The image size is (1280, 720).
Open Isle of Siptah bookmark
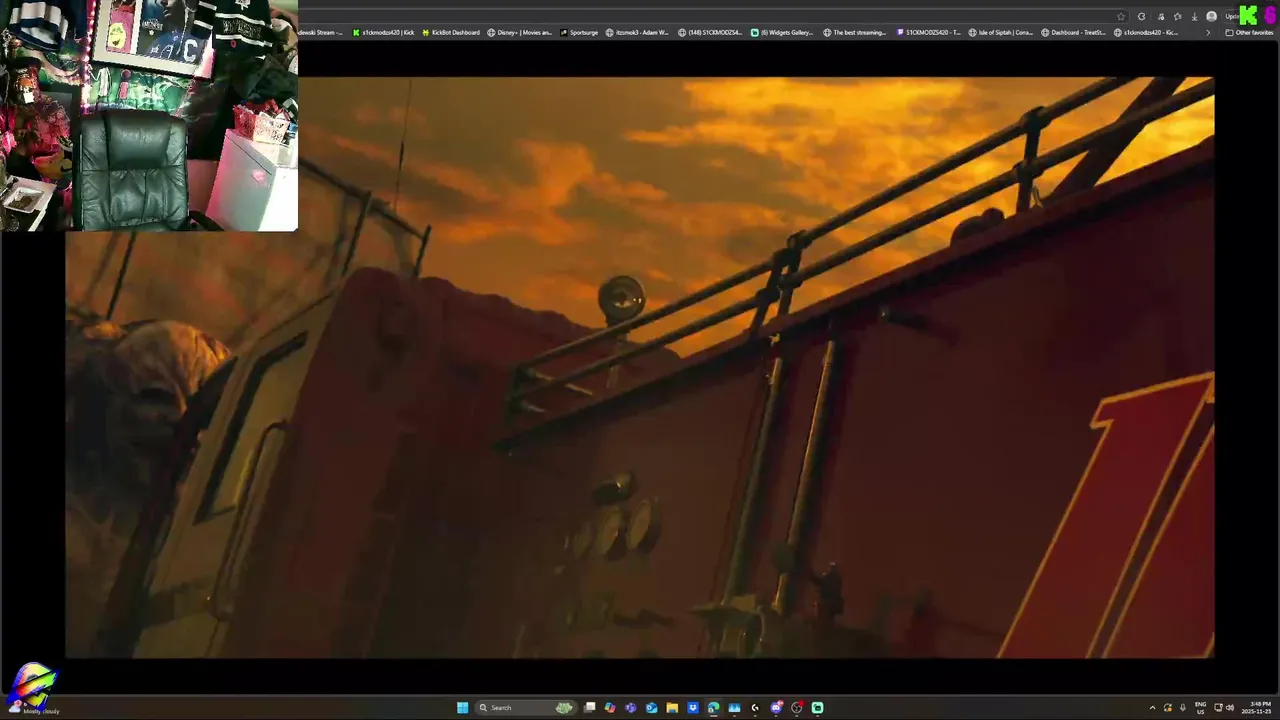(x=1001, y=32)
